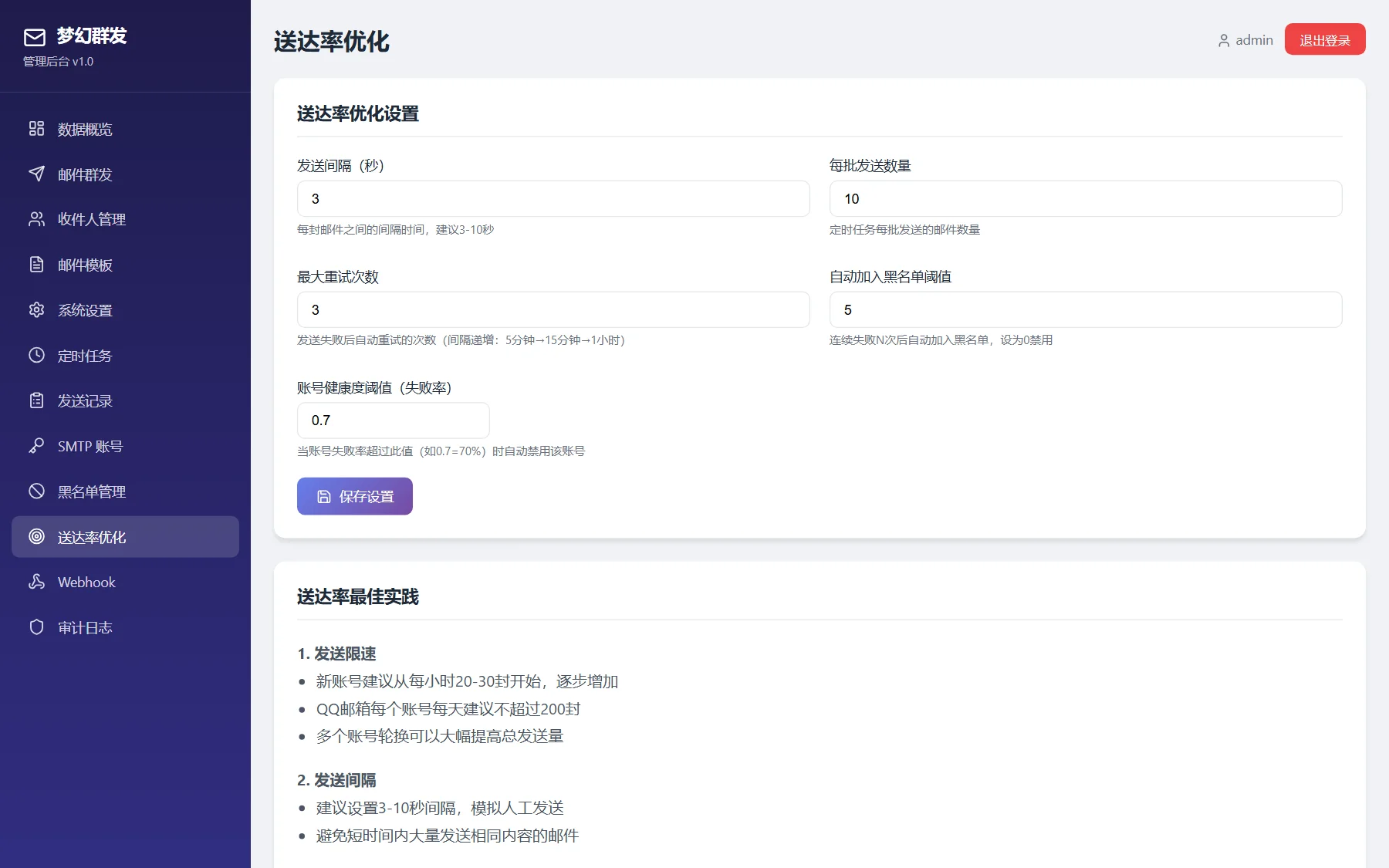Click the 邮件模板 document icon
Image resolution: width=1389 pixels, height=868 pixels.
pos(36,265)
